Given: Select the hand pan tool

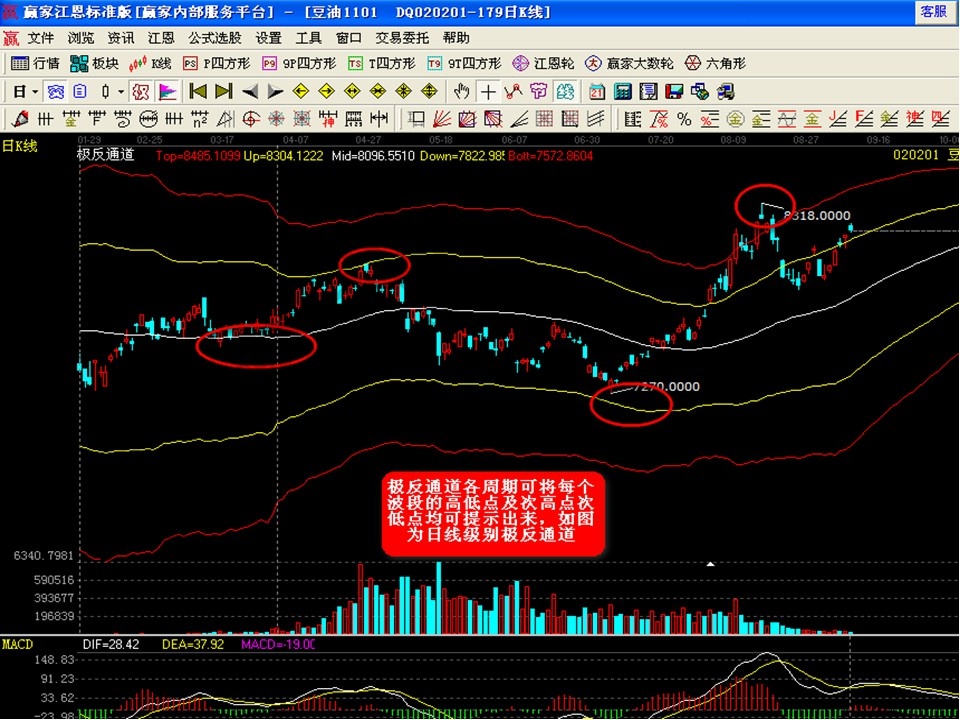Looking at the screenshot, I should 461,92.
